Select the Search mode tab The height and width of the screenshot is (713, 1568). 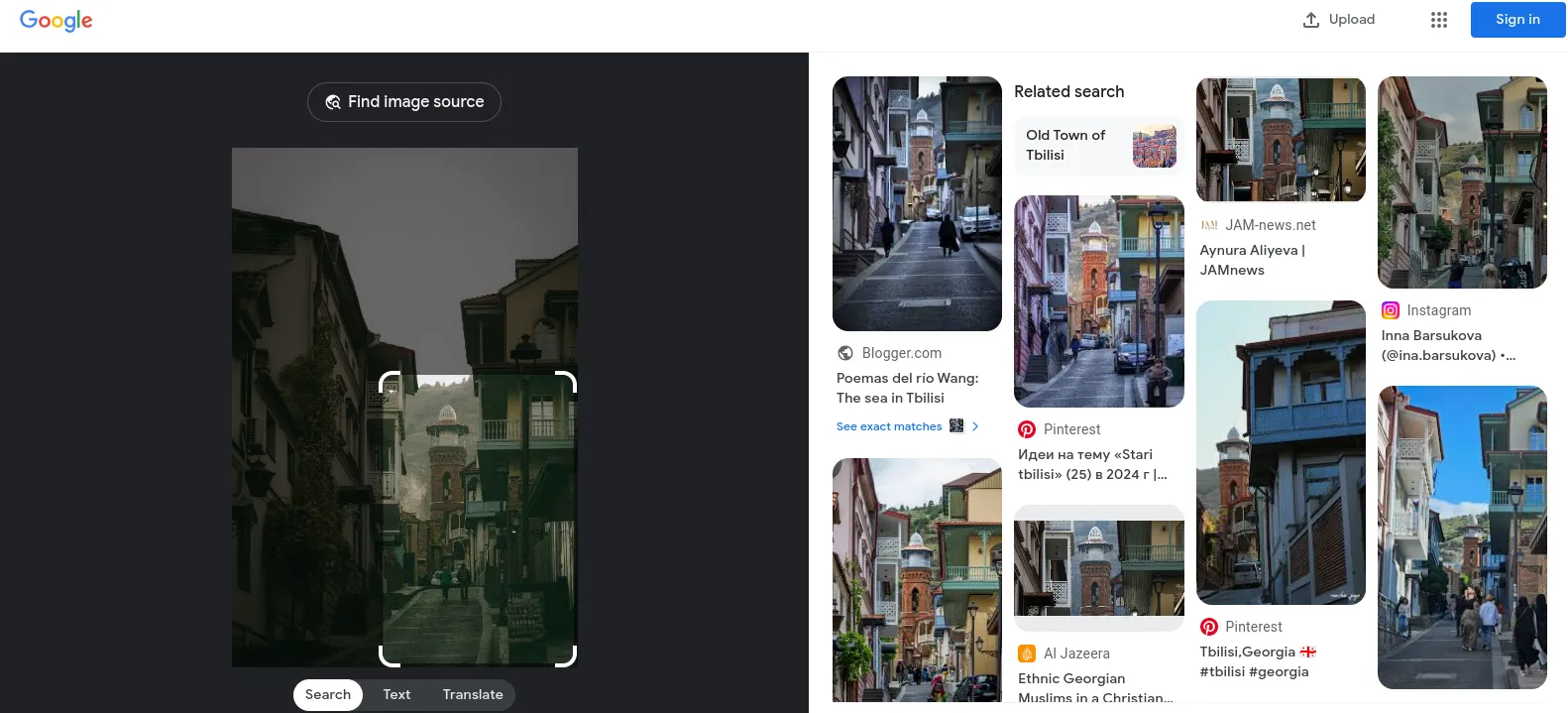328,694
